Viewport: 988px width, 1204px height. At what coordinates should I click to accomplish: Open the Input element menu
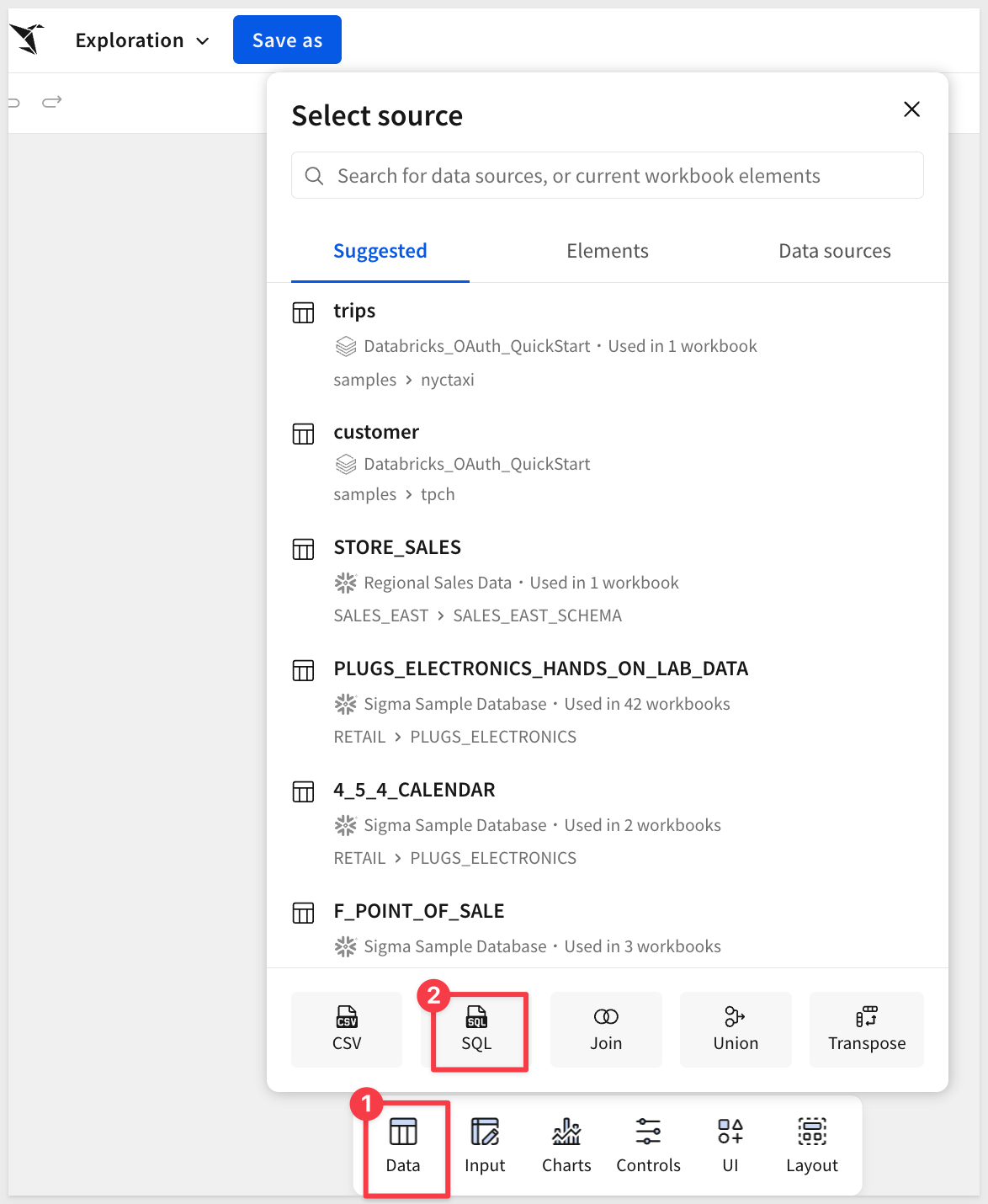coord(485,1146)
